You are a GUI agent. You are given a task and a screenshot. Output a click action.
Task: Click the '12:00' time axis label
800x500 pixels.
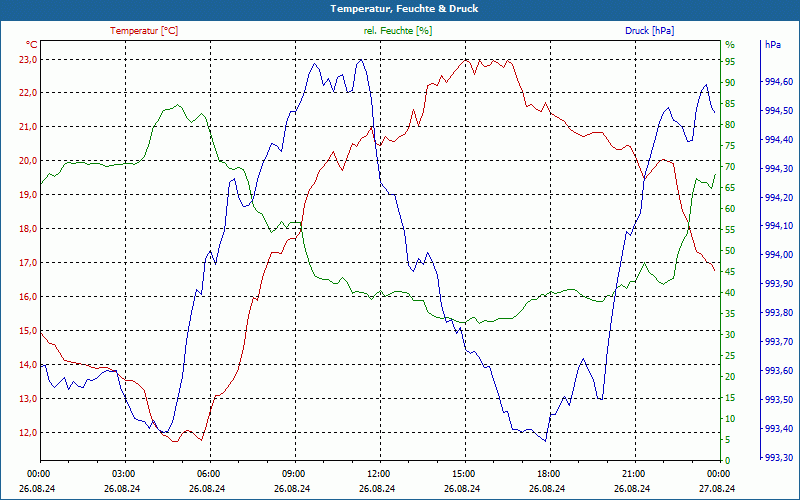(x=378, y=474)
